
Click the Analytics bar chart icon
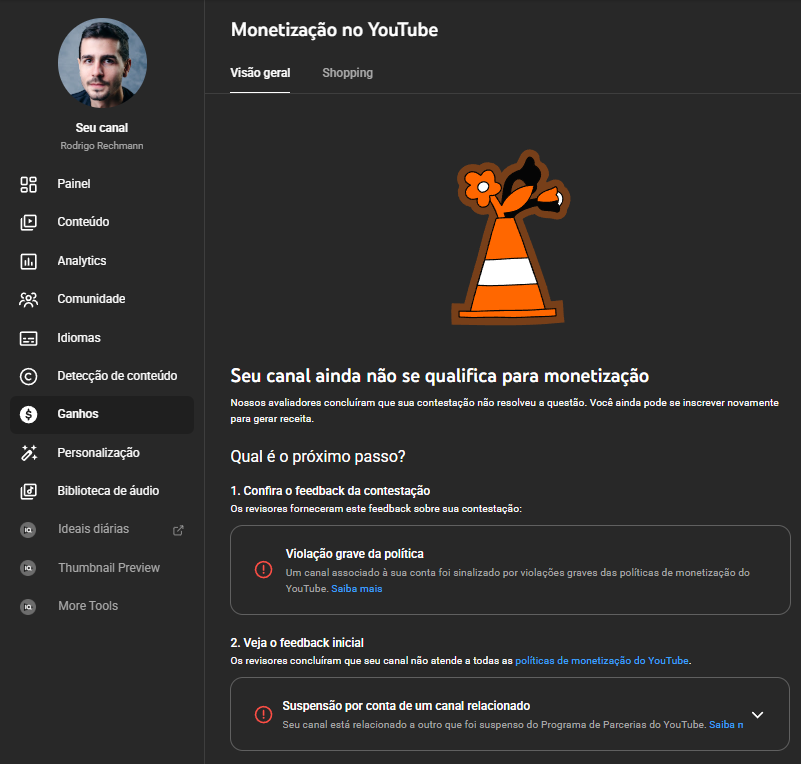[x=28, y=261]
